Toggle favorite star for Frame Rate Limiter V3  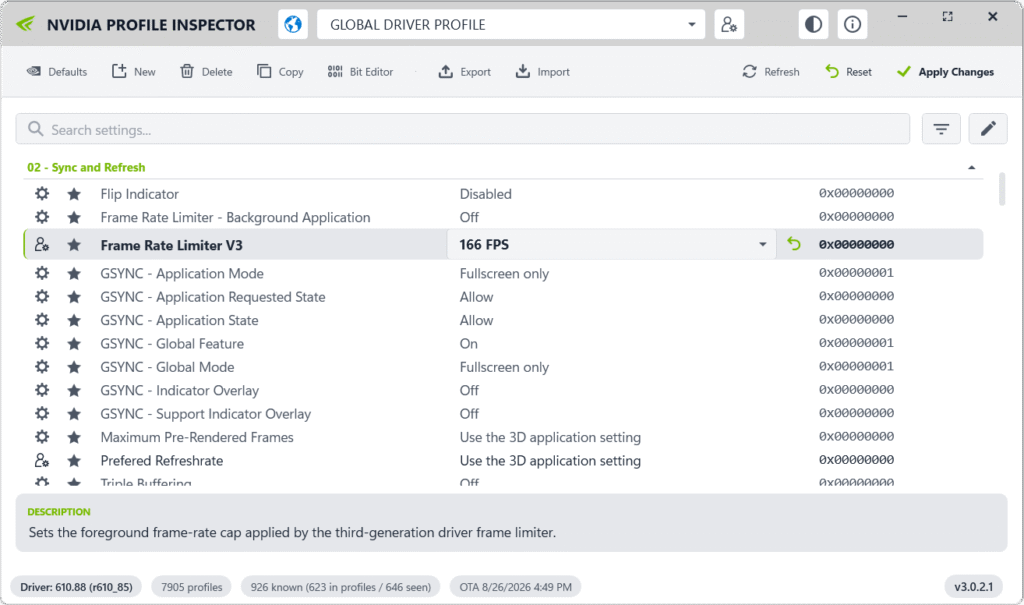tap(74, 245)
